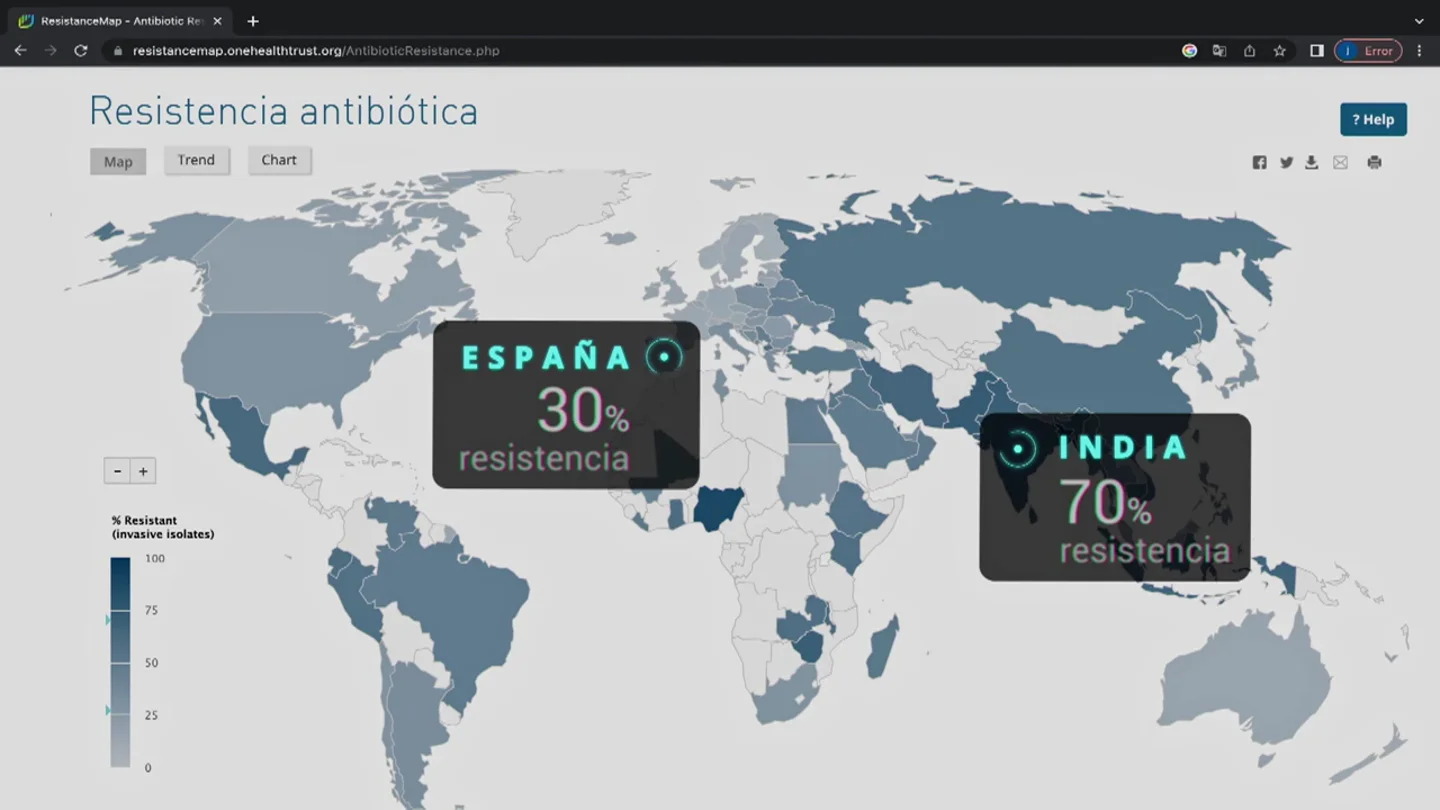This screenshot has width=1440, height=810.
Task: Switch to the Chart view
Action: point(279,160)
